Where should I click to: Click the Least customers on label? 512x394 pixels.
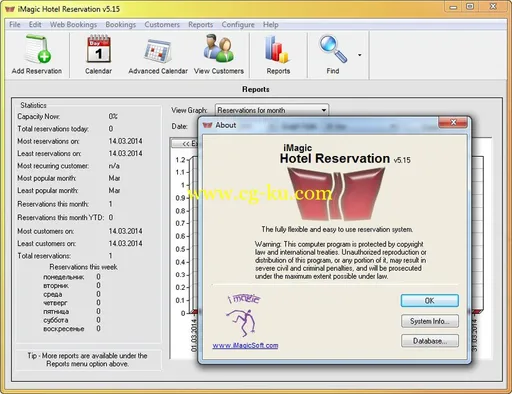pos(46,243)
